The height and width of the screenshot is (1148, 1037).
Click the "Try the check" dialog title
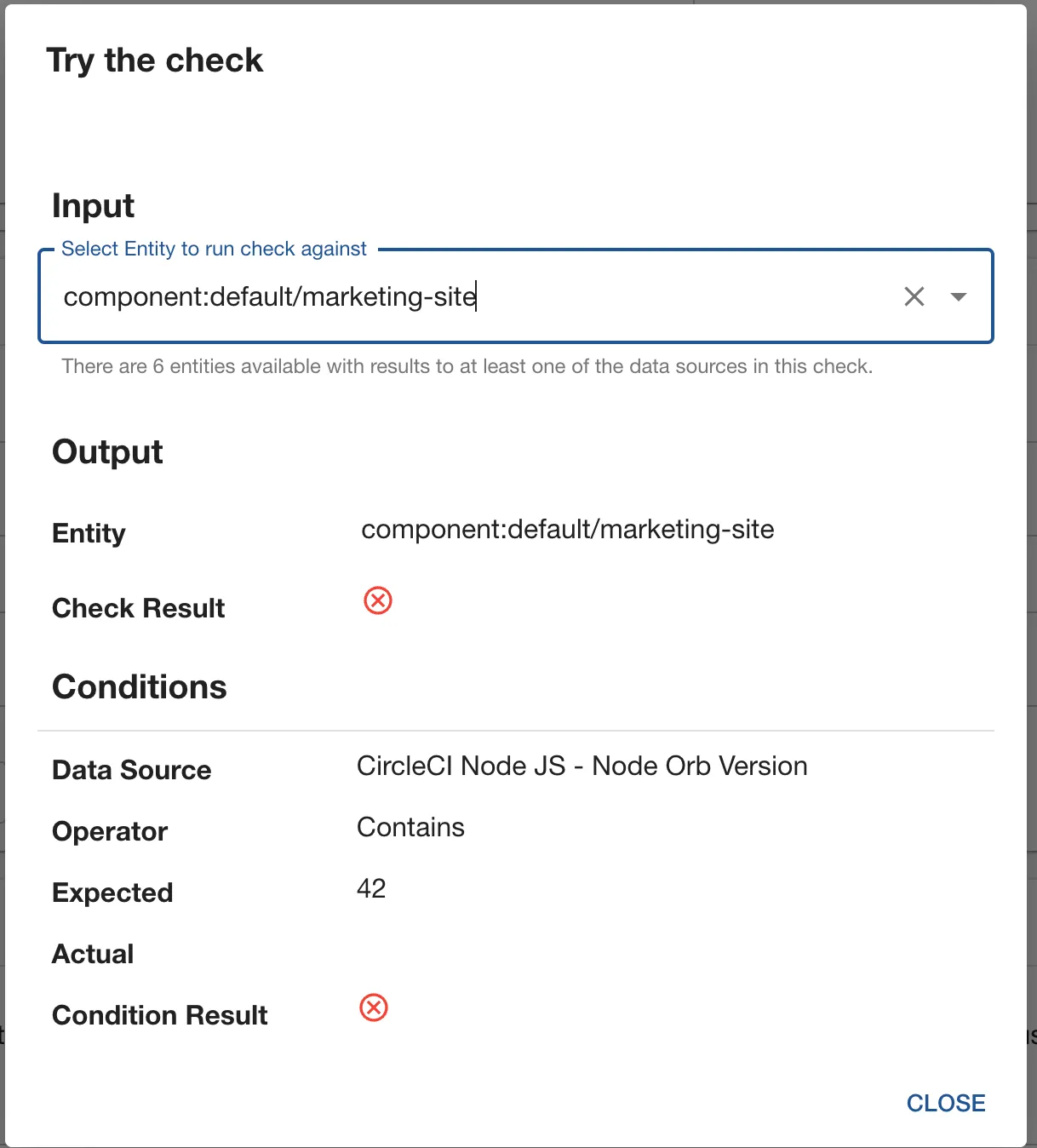[x=155, y=60]
